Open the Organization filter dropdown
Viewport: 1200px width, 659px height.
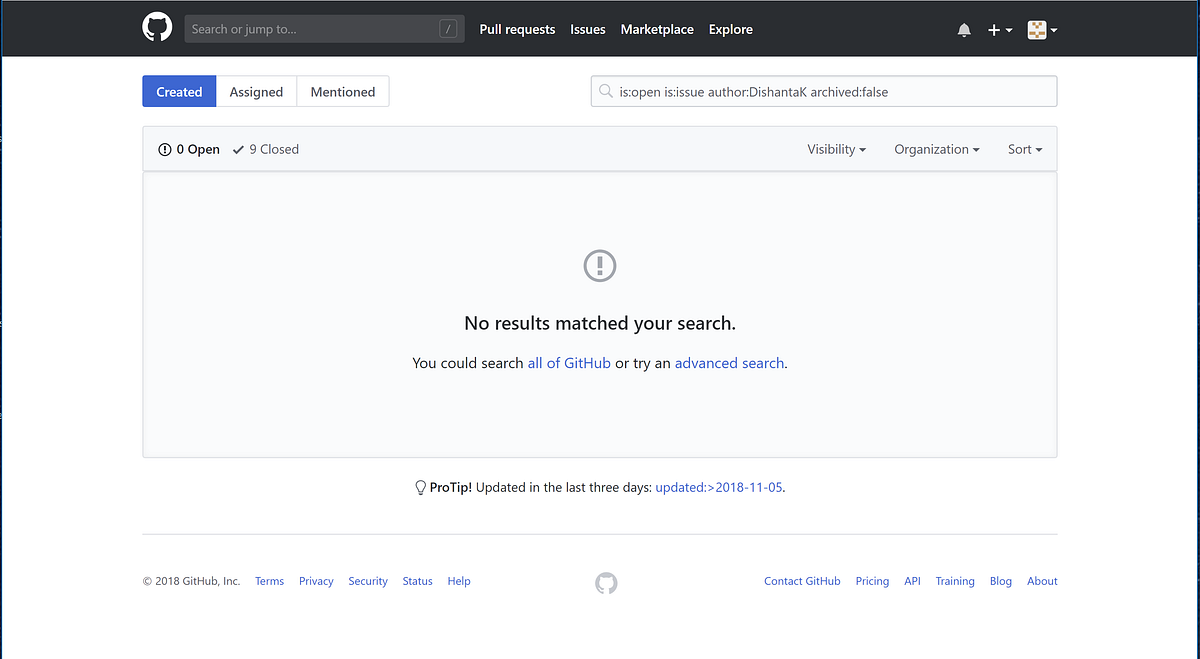(936, 148)
